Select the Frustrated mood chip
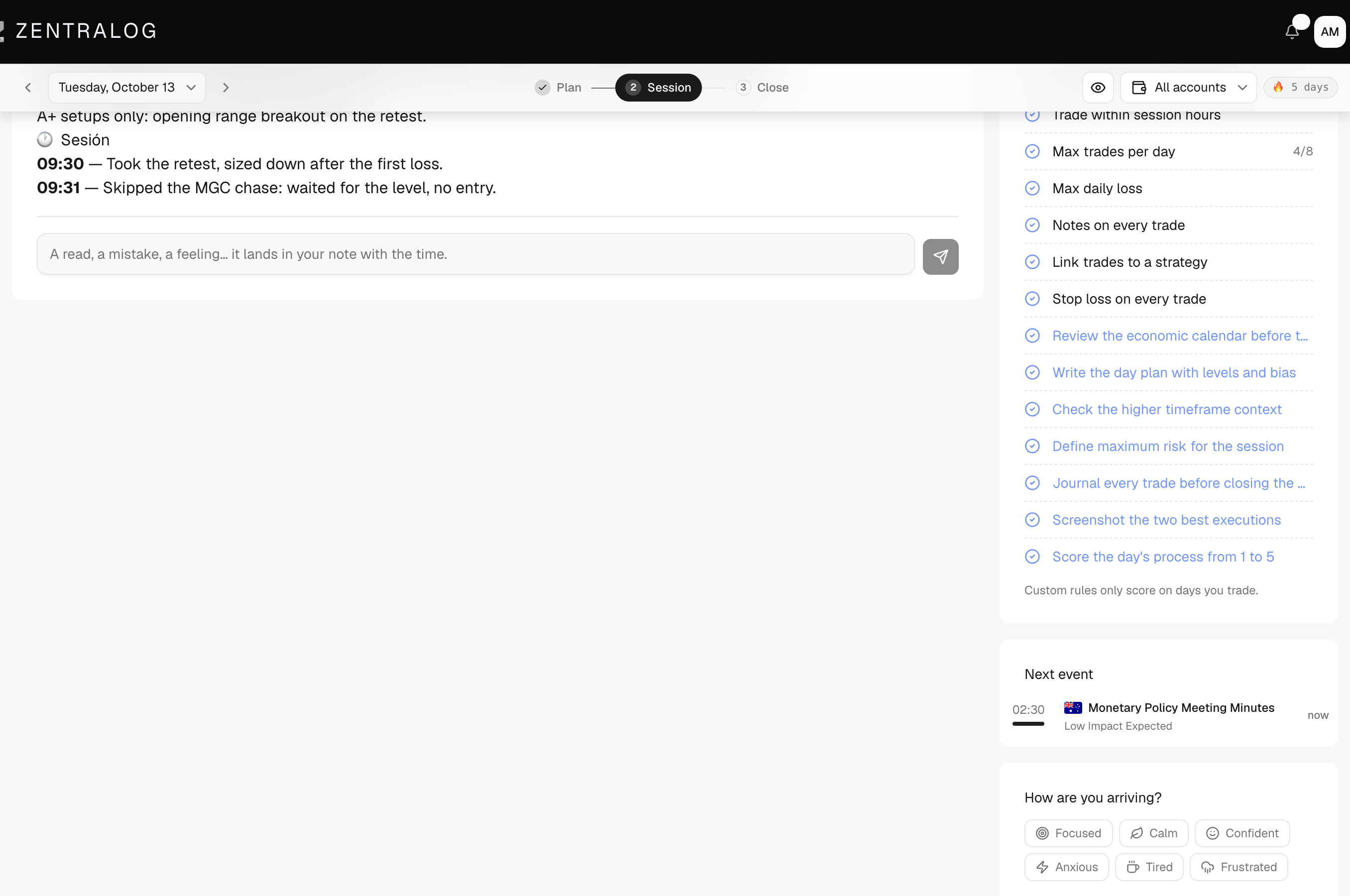Image resolution: width=1350 pixels, height=896 pixels. pyautogui.click(x=1238, y=867)
